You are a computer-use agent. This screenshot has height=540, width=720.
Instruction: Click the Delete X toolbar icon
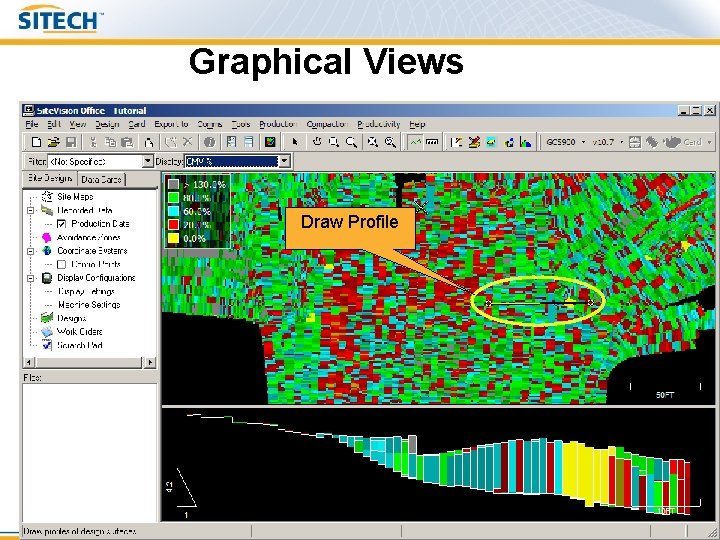[x=187, y=142]
